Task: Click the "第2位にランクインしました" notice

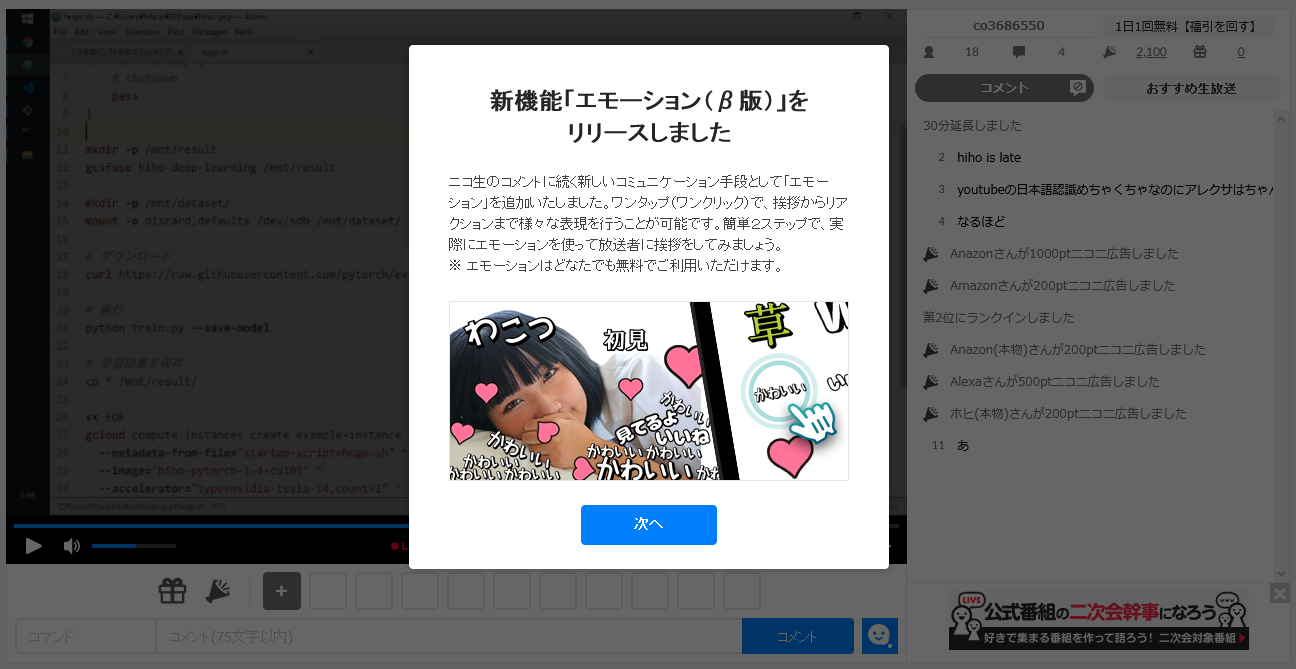Action: [x=999, y=318]
